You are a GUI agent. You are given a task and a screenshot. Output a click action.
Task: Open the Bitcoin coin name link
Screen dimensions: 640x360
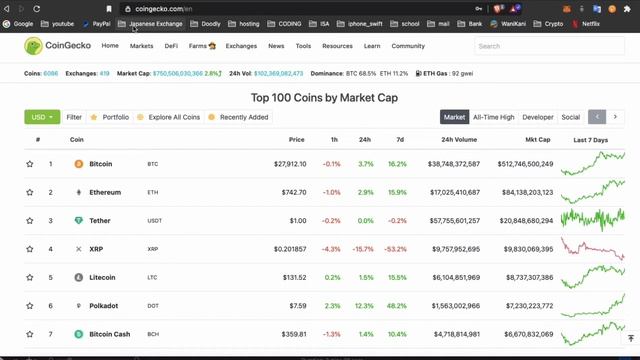pos(100,164)
